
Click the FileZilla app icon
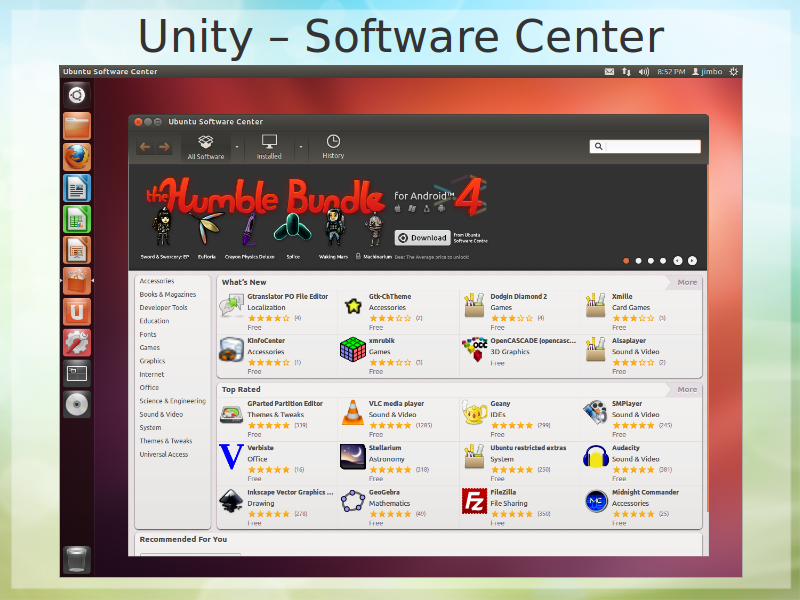474,501
